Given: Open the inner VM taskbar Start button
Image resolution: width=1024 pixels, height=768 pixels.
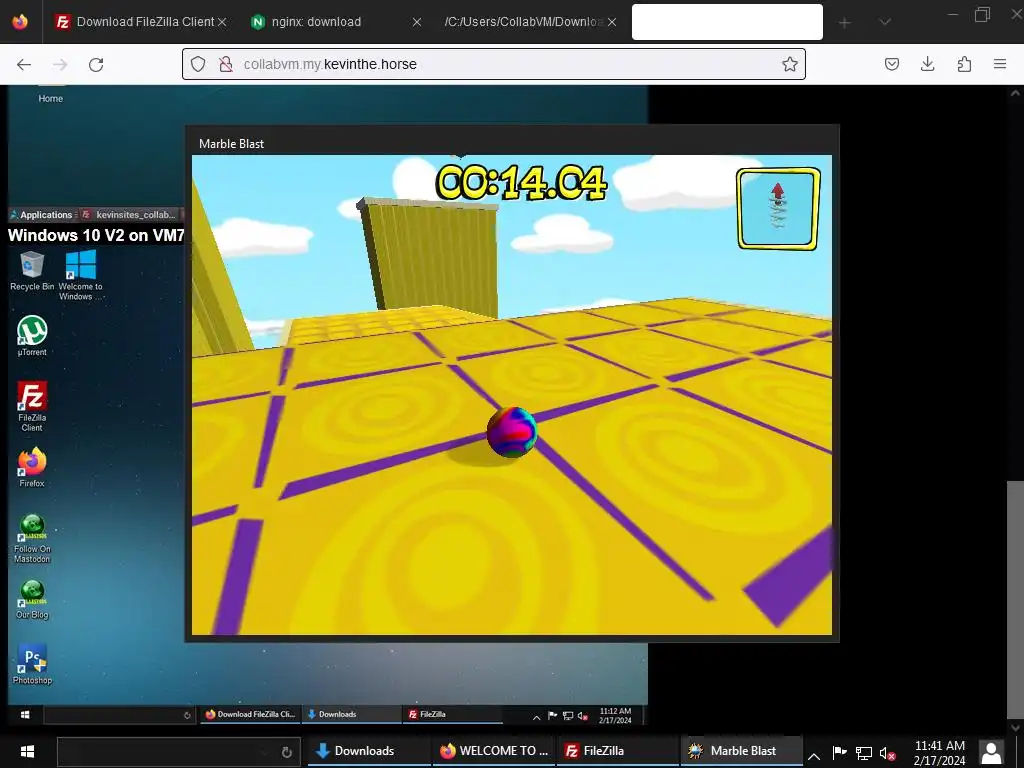Looking at the screenshot, I should pyautogui.click(x=25, y=714).
